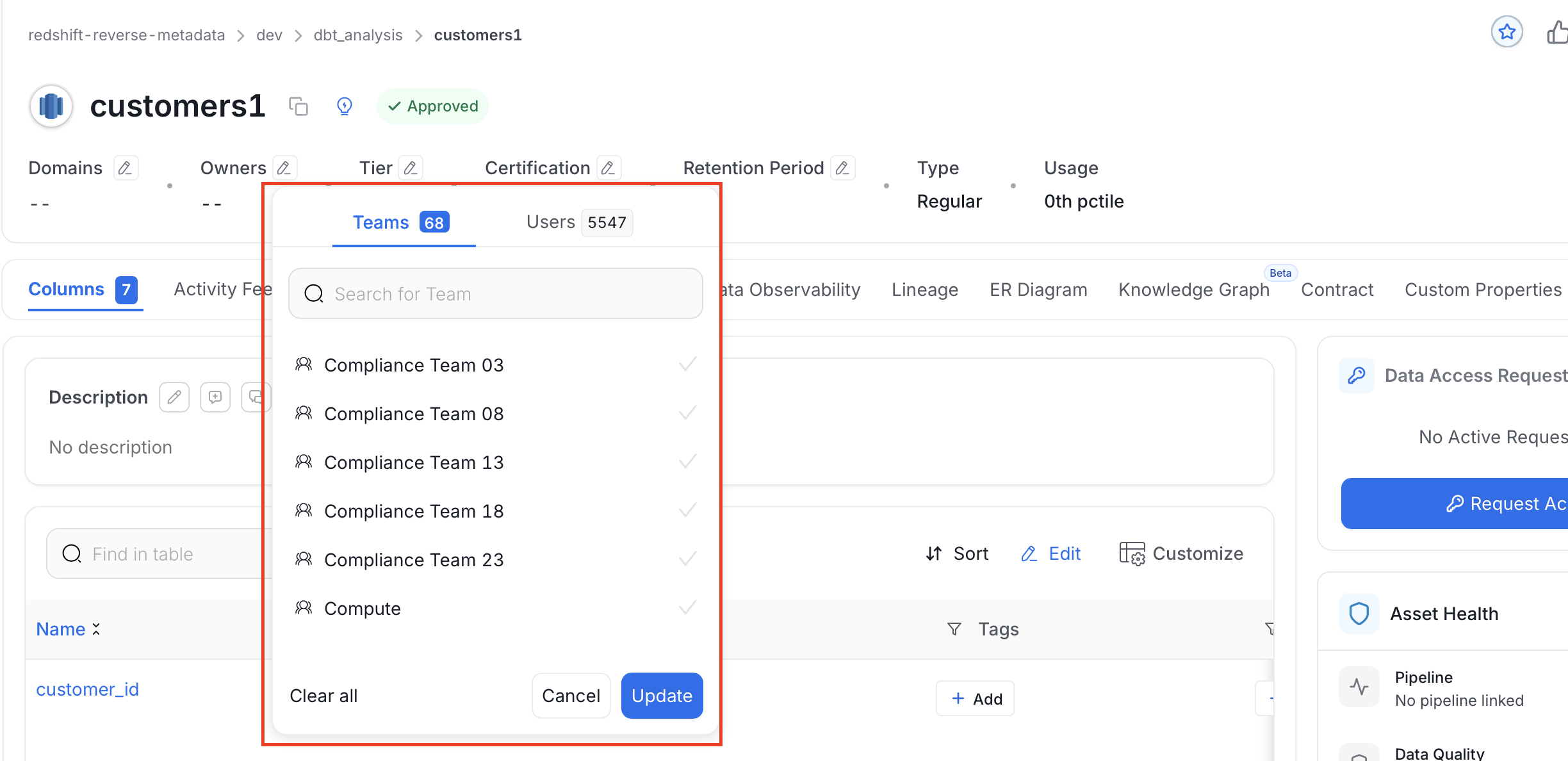Click the copy link icon beside customers1

[x=298, y=106]
